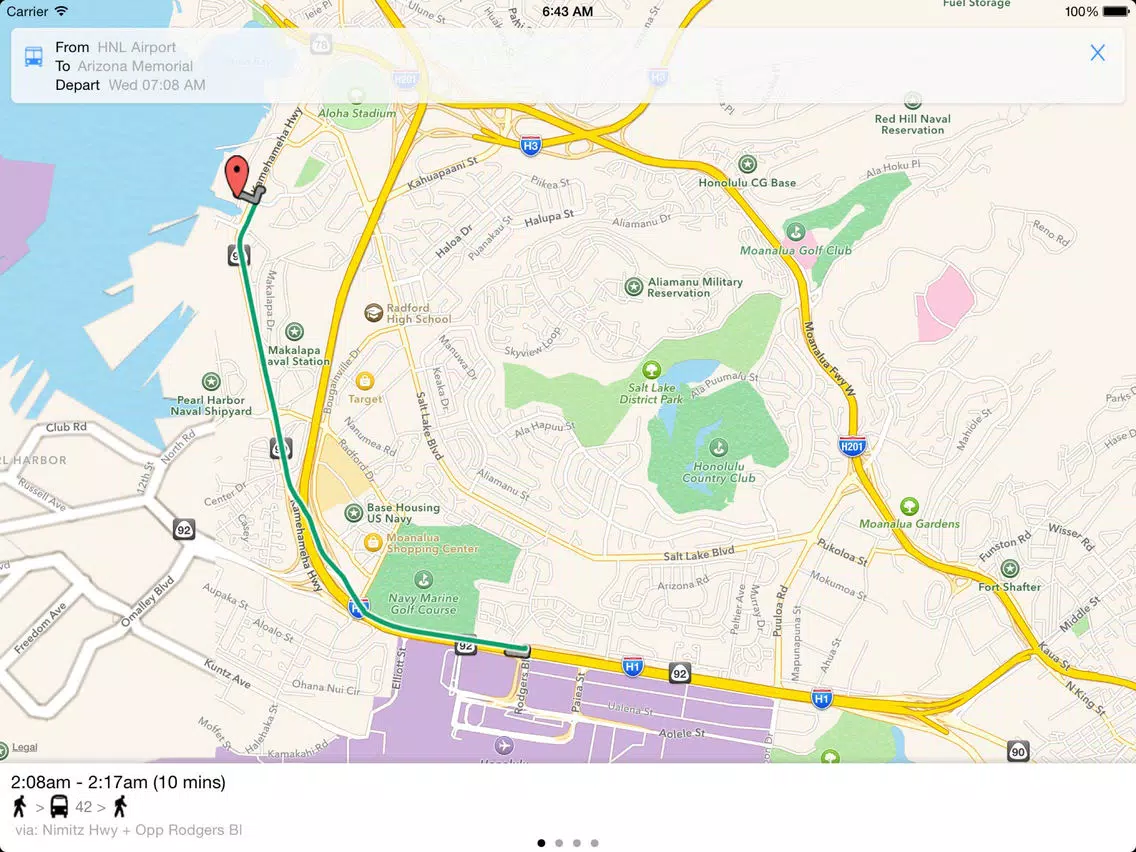Select the fourth route page dot
Viewport: 1136px width, 852px height.
[594, 843]
